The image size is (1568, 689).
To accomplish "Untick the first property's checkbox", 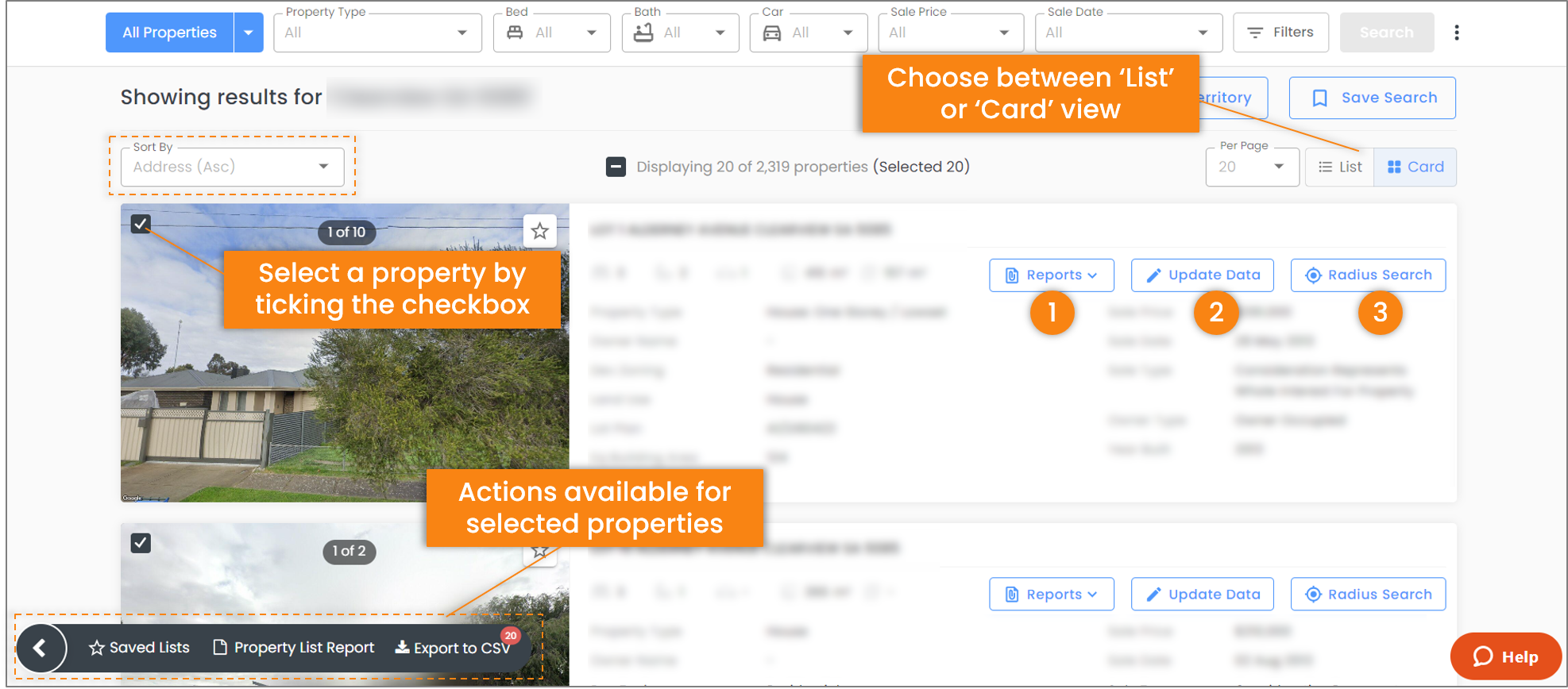I will click(141, 224).
